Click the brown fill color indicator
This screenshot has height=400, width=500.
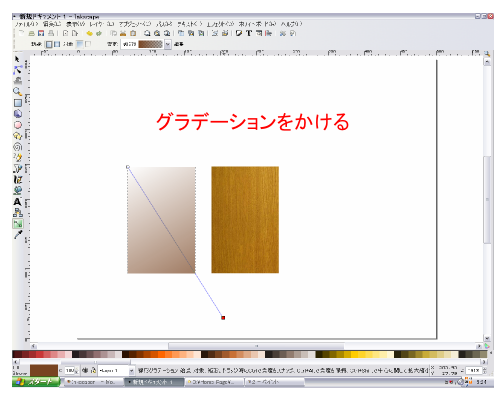[x=44, y=370]
